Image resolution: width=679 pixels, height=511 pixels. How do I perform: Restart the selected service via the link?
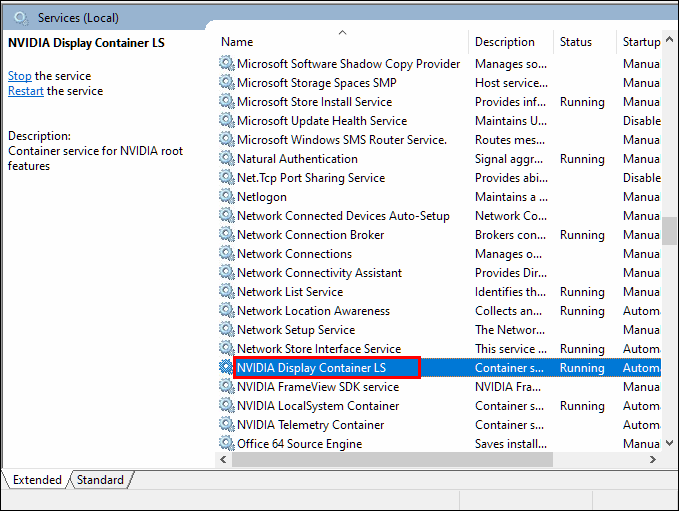pyautogui.click(x=25, y=91)
